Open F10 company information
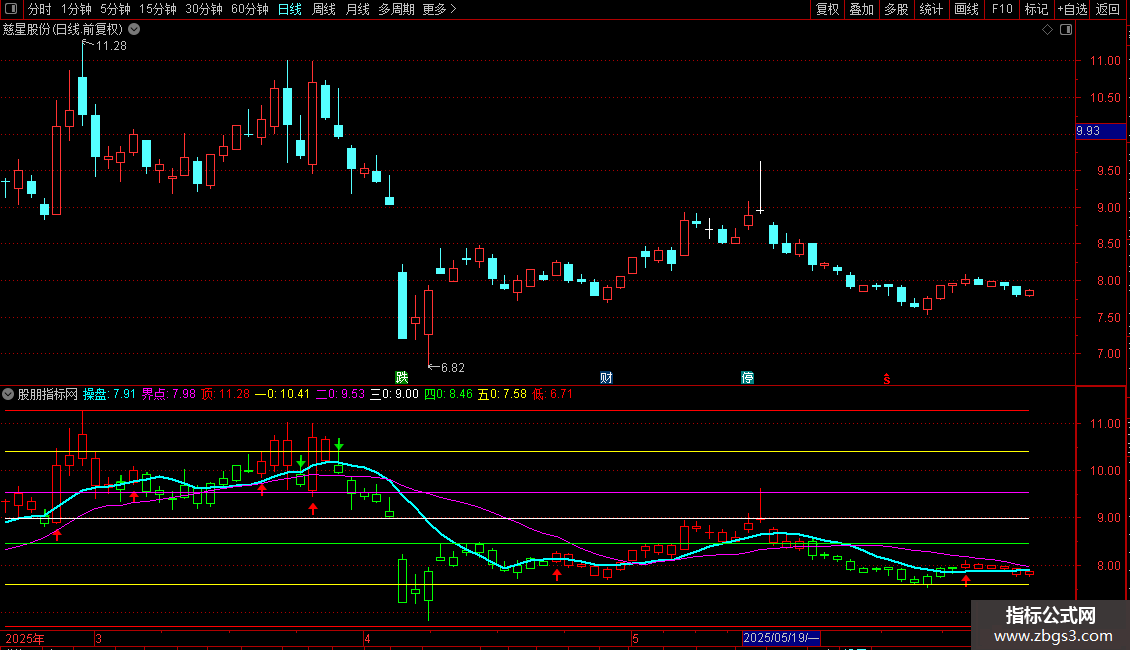This screenshot has height=650, width=1130. [x=1002, y=9]
